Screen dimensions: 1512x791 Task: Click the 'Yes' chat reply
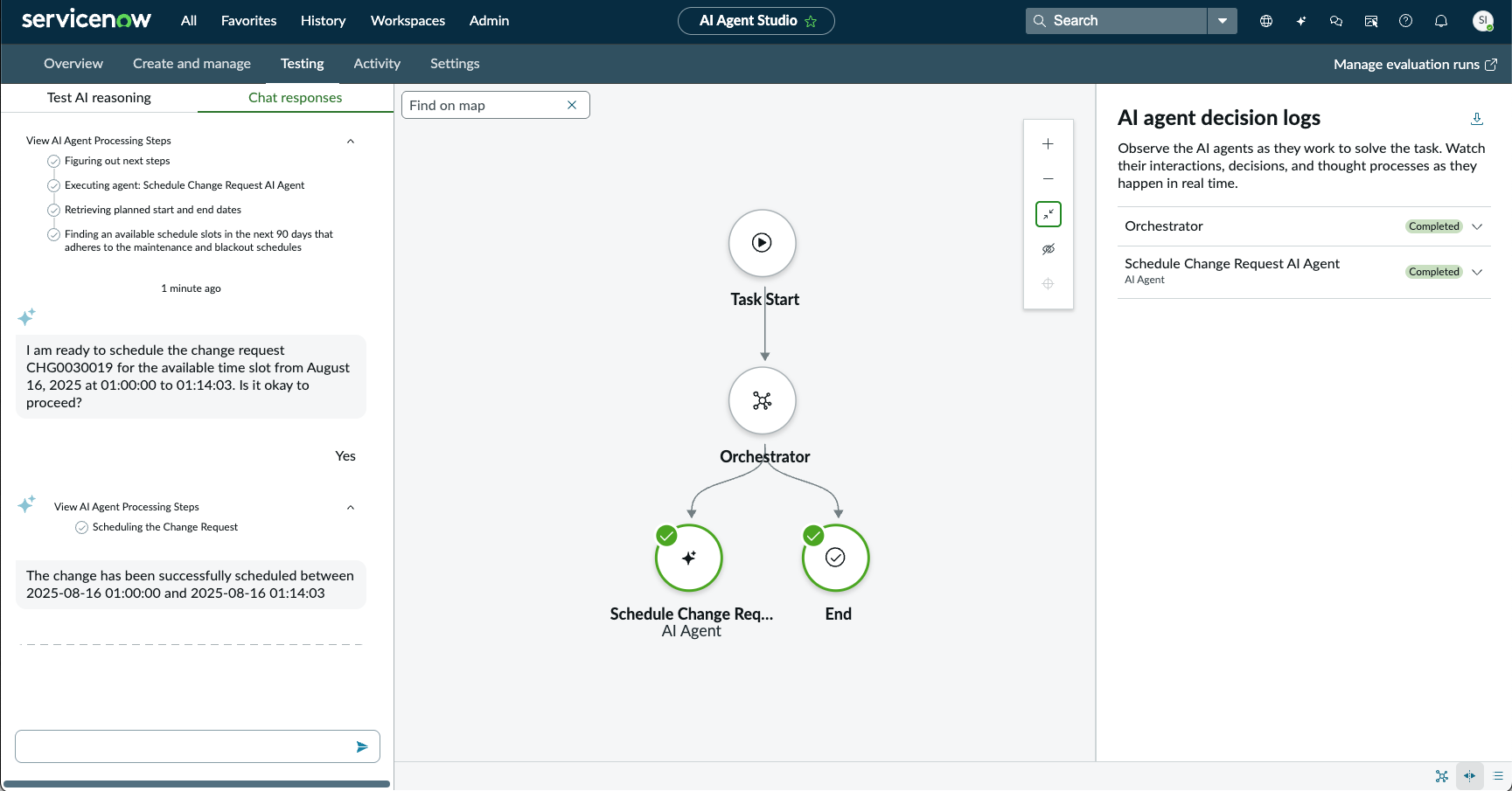(x=345, y=456)
